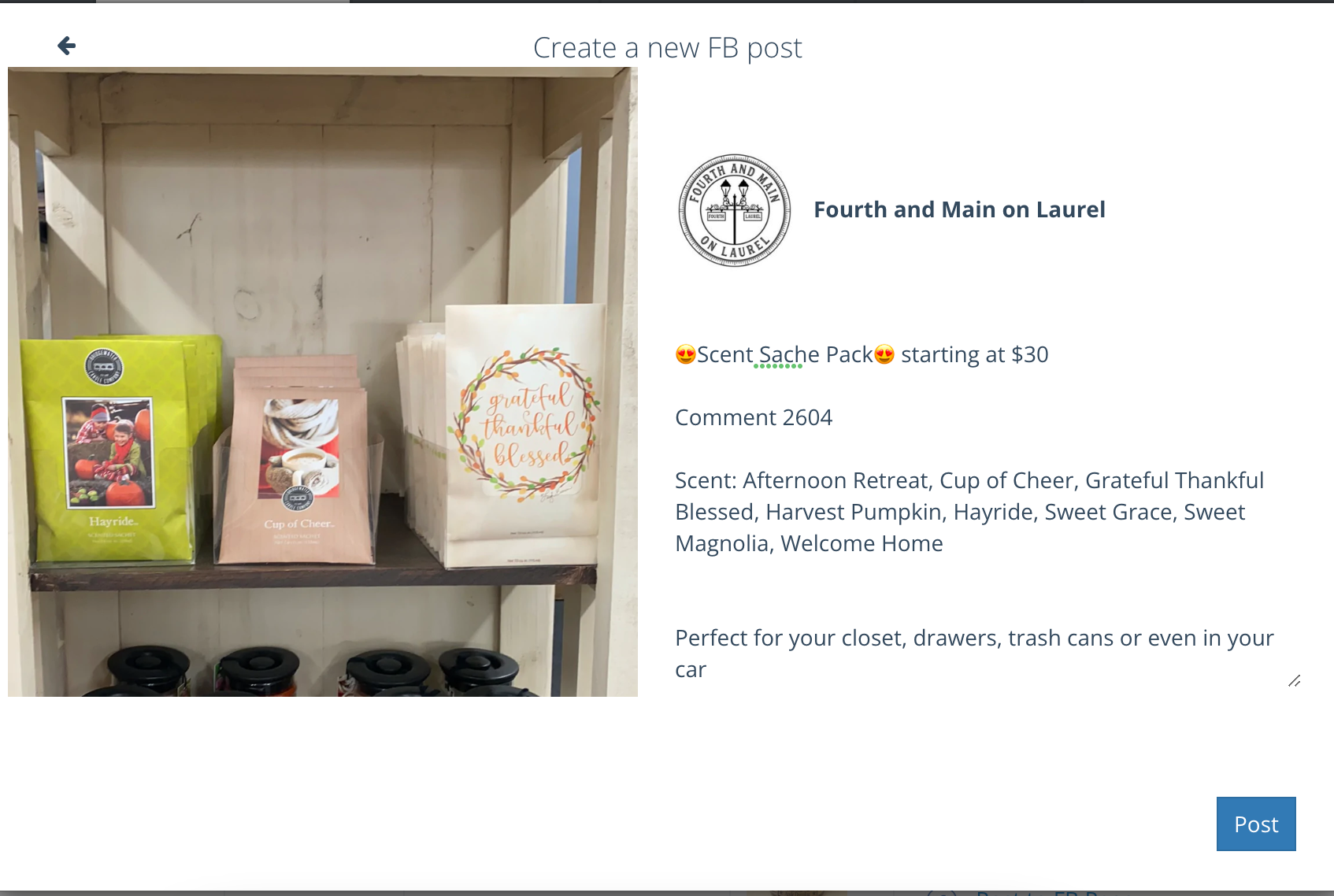Click the Comment 2604 line

[x=754, y=417]
